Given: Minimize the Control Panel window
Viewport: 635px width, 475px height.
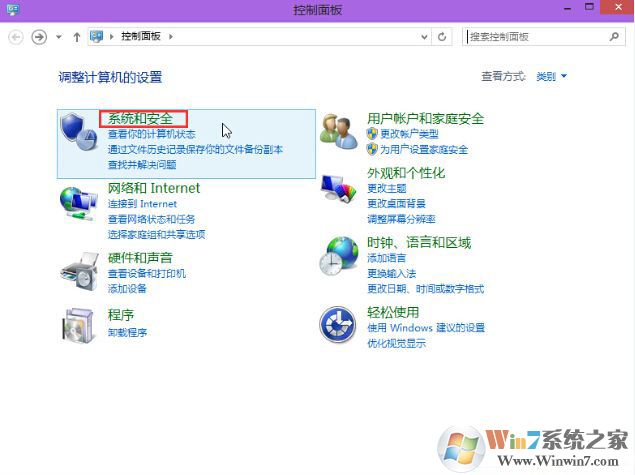Looking at the screenshot, I should tap(567, 8).
